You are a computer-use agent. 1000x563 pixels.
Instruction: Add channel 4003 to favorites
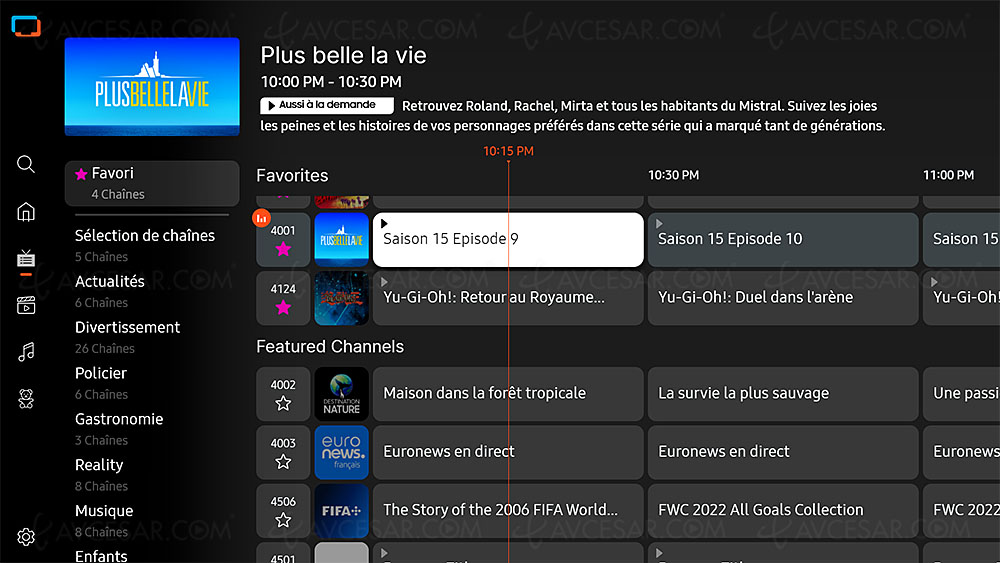point(283,462)
